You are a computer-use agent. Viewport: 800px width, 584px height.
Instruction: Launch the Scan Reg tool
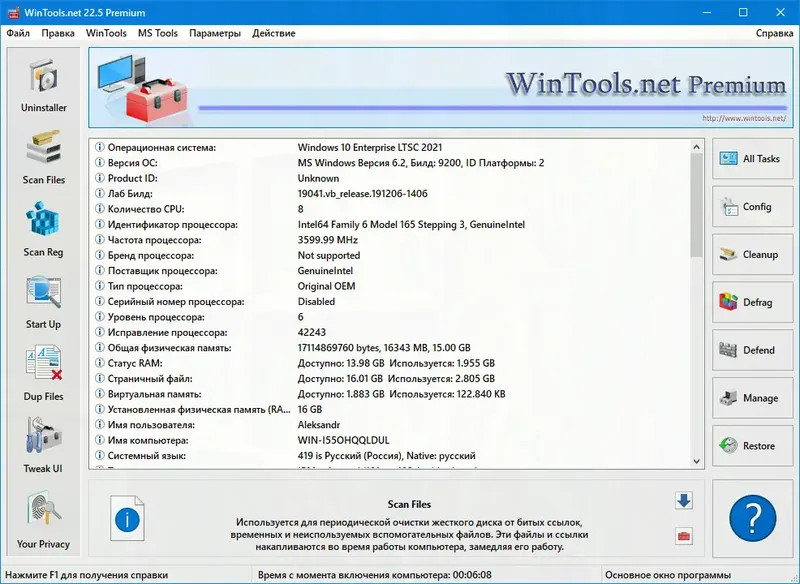pos(42,228)
